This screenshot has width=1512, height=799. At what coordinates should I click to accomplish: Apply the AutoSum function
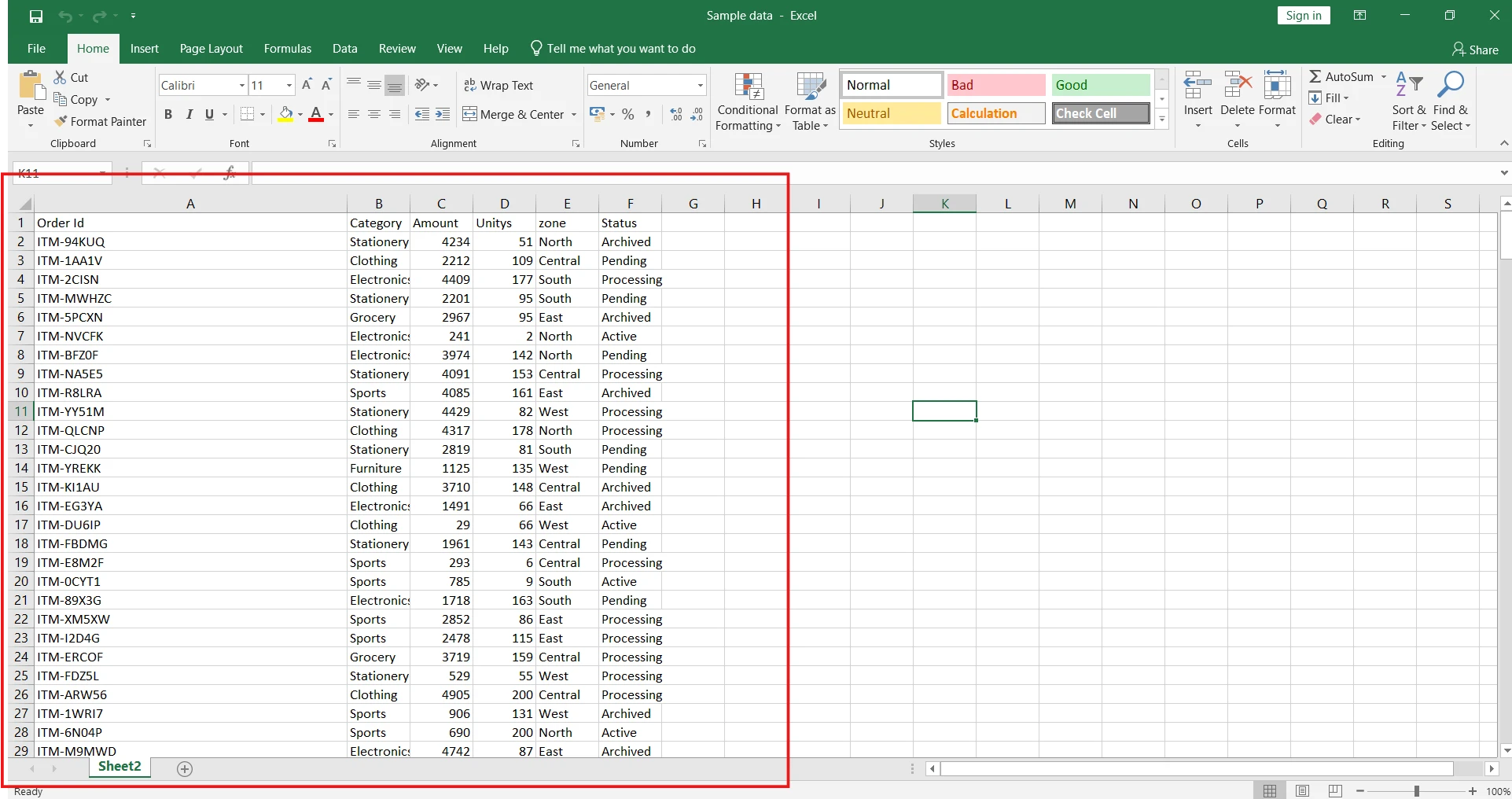point(1343,76)
